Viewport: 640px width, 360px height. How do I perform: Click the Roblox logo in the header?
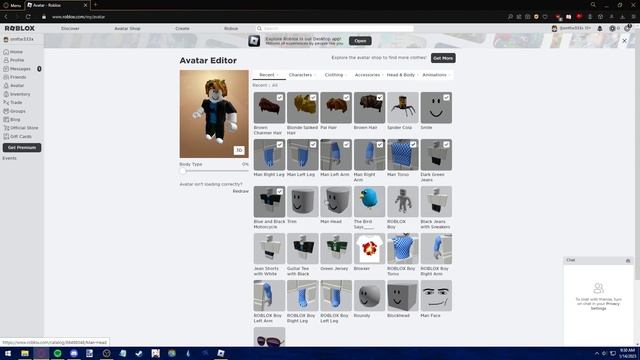pyautogui.click(x=20, y=29)
